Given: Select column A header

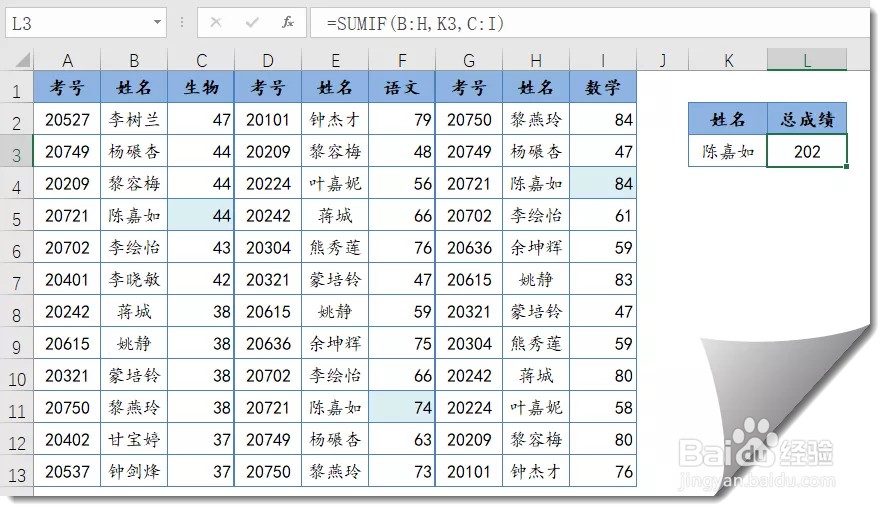Looking at the screenshot, I should click(67, 60).
